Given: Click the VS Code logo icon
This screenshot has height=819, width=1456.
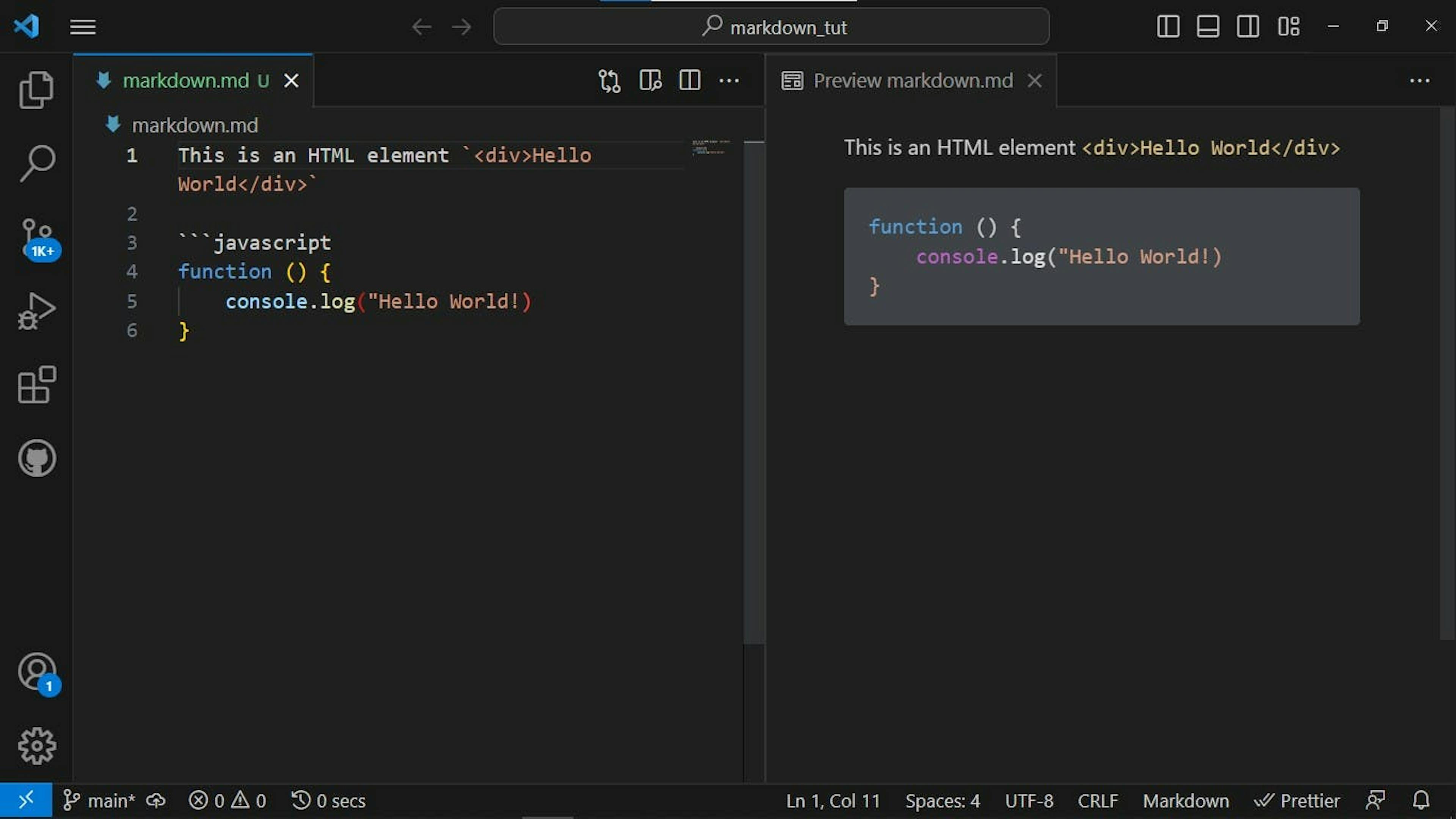Looking at the screenshot, I should pyautogui.click(x=26, y=27).
